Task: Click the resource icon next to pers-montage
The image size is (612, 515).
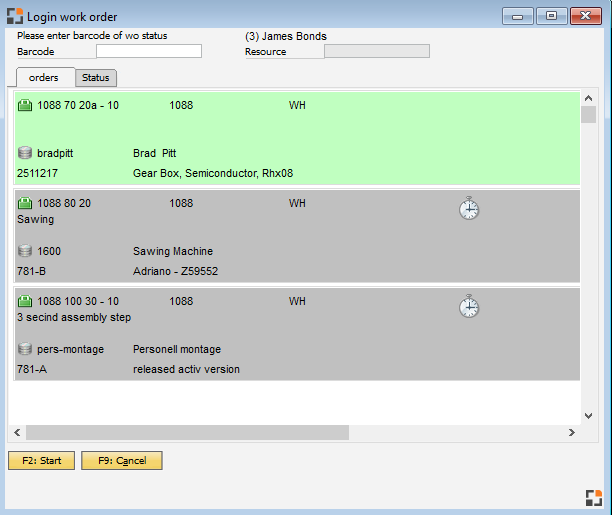Action: (25, 349)
